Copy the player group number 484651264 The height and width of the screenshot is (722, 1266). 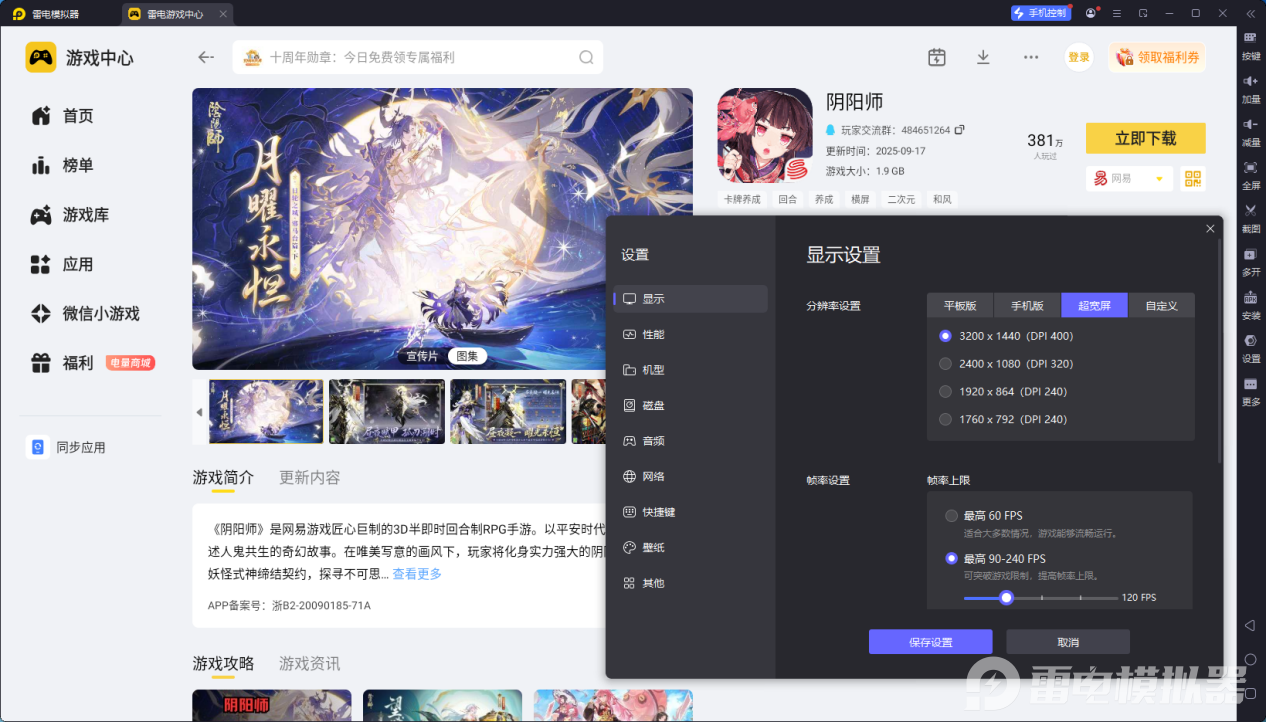(x=960, y=130)
